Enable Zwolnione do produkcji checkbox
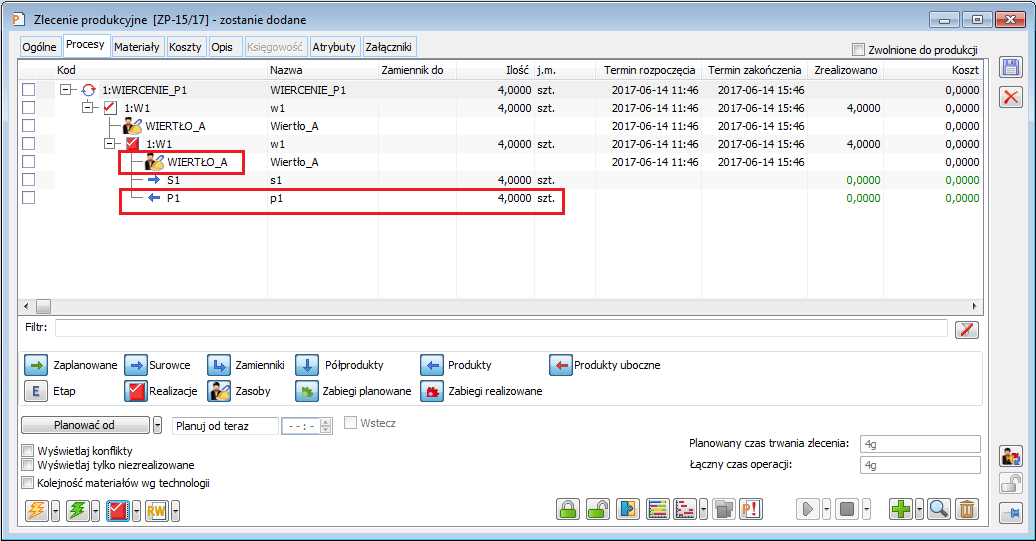The width and height of the screenshot is (1036, 541). coord(858,50)
